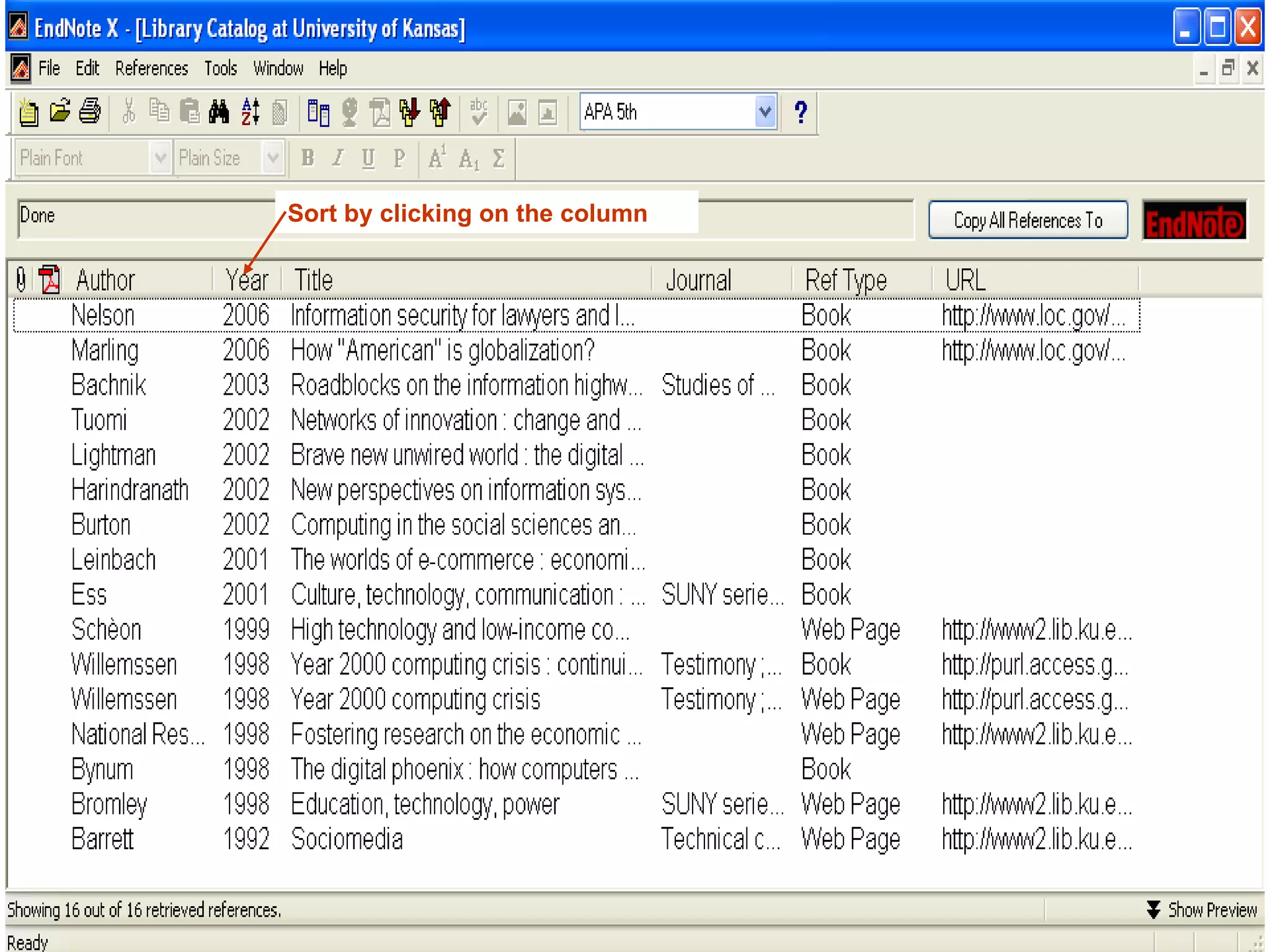Screen dimensions: 1270x952
Task: Click the PDF icon column header
Action: 50,280
